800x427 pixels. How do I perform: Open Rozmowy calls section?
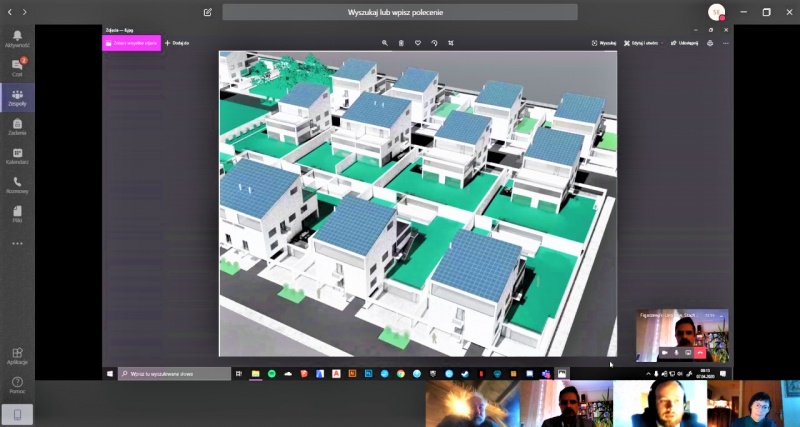17,185
